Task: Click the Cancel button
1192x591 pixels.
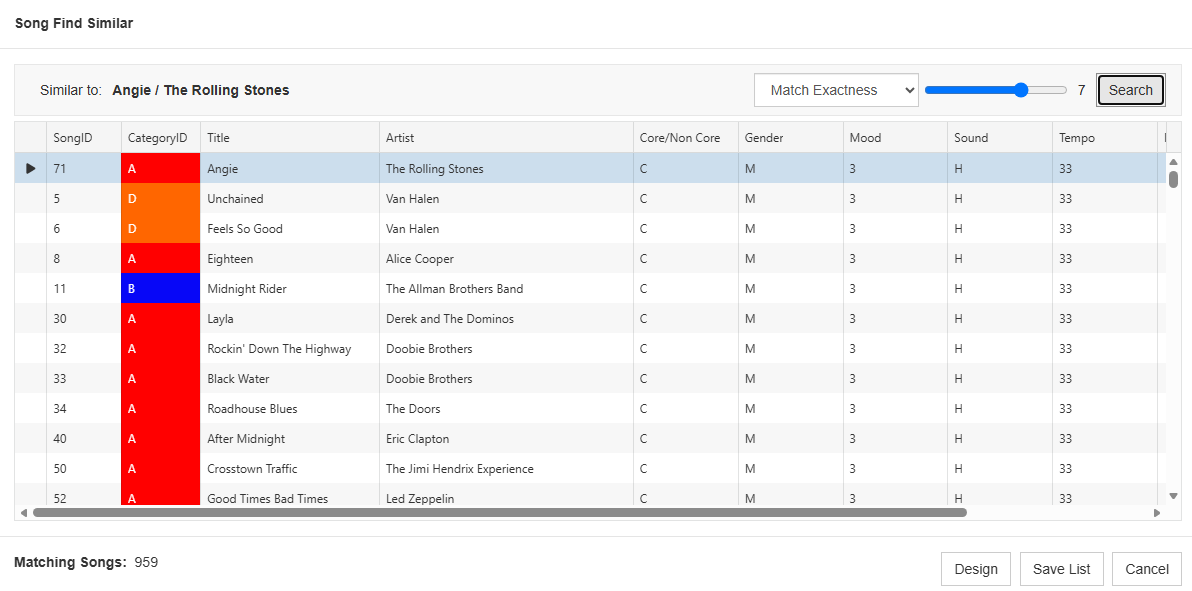Action: click(x=1146, y=569)
